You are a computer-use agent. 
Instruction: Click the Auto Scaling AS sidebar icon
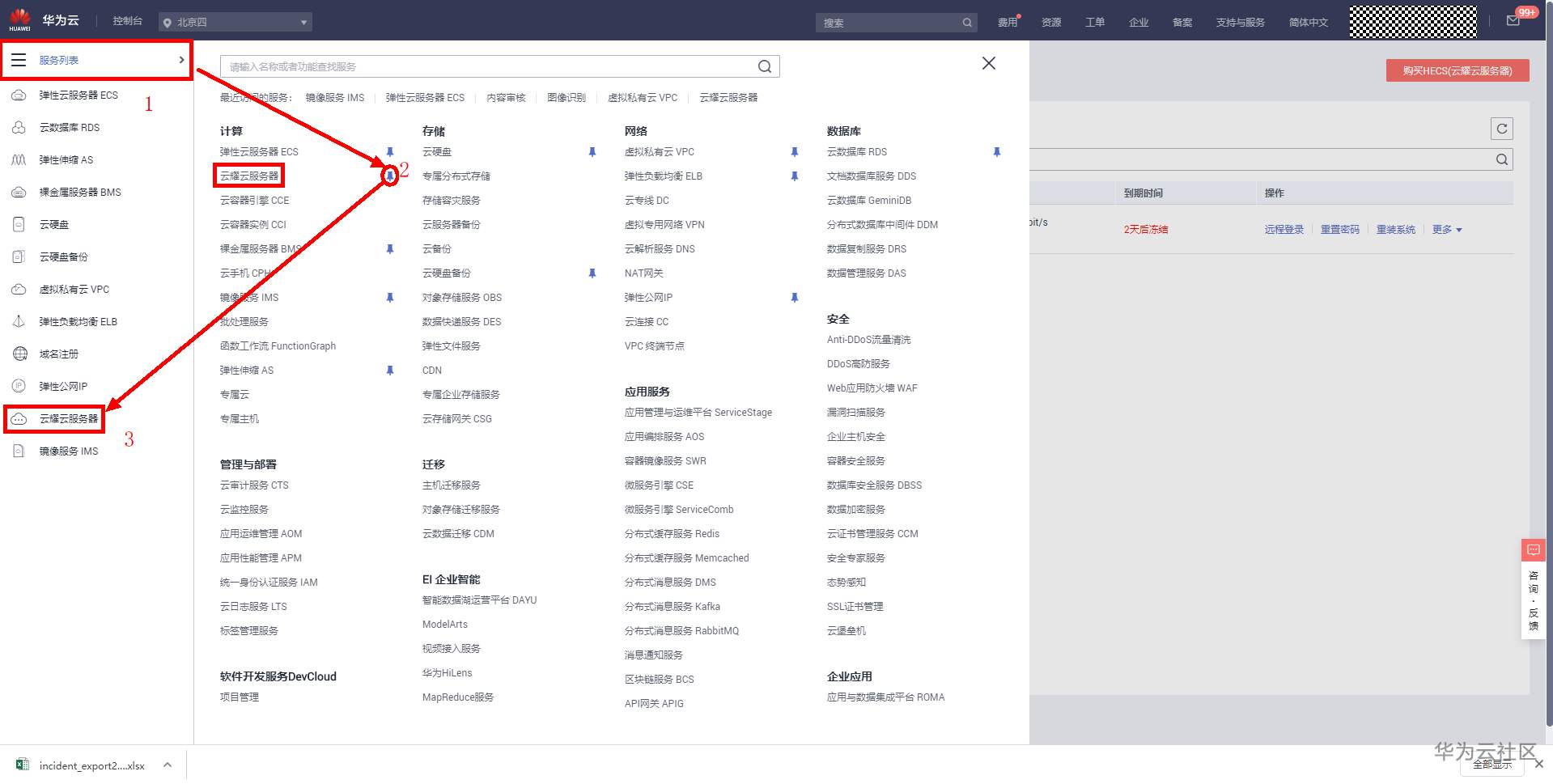coord(19,160)
